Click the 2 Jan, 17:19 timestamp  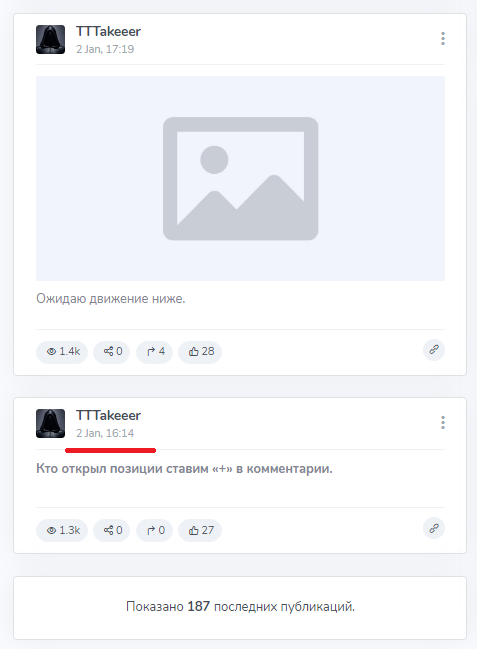pos(105,49)
